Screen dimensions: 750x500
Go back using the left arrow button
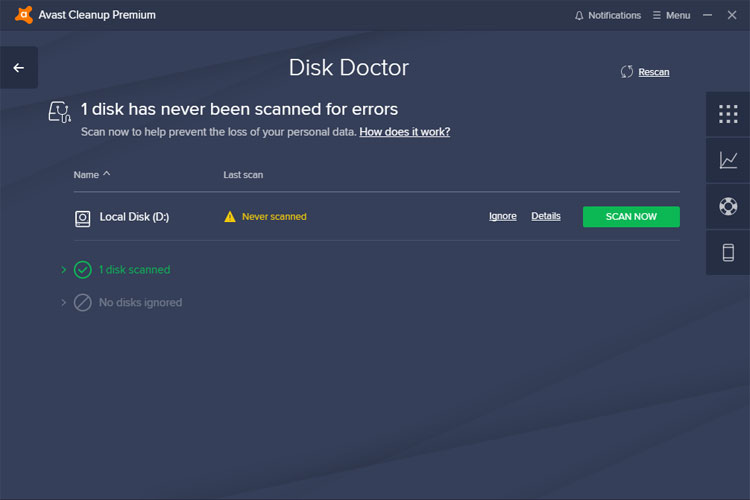pos(19,68)
